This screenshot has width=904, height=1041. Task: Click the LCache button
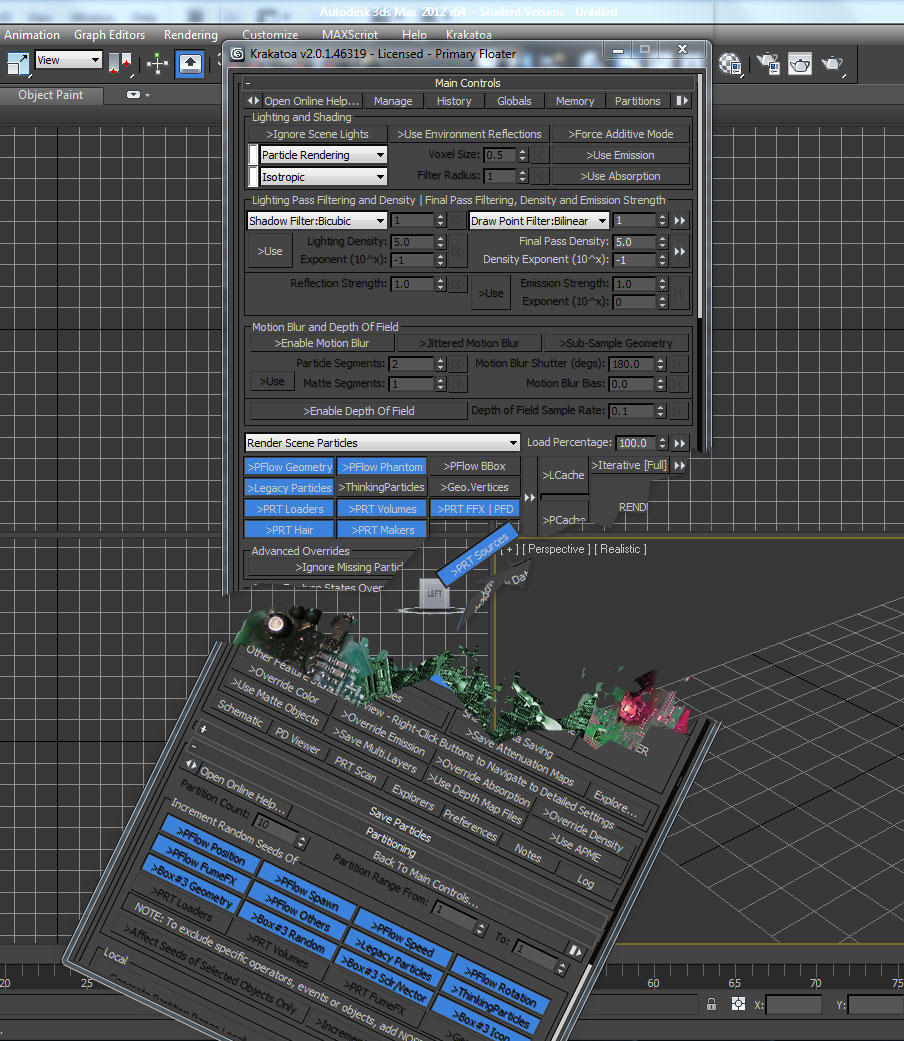tap(563, 475)
